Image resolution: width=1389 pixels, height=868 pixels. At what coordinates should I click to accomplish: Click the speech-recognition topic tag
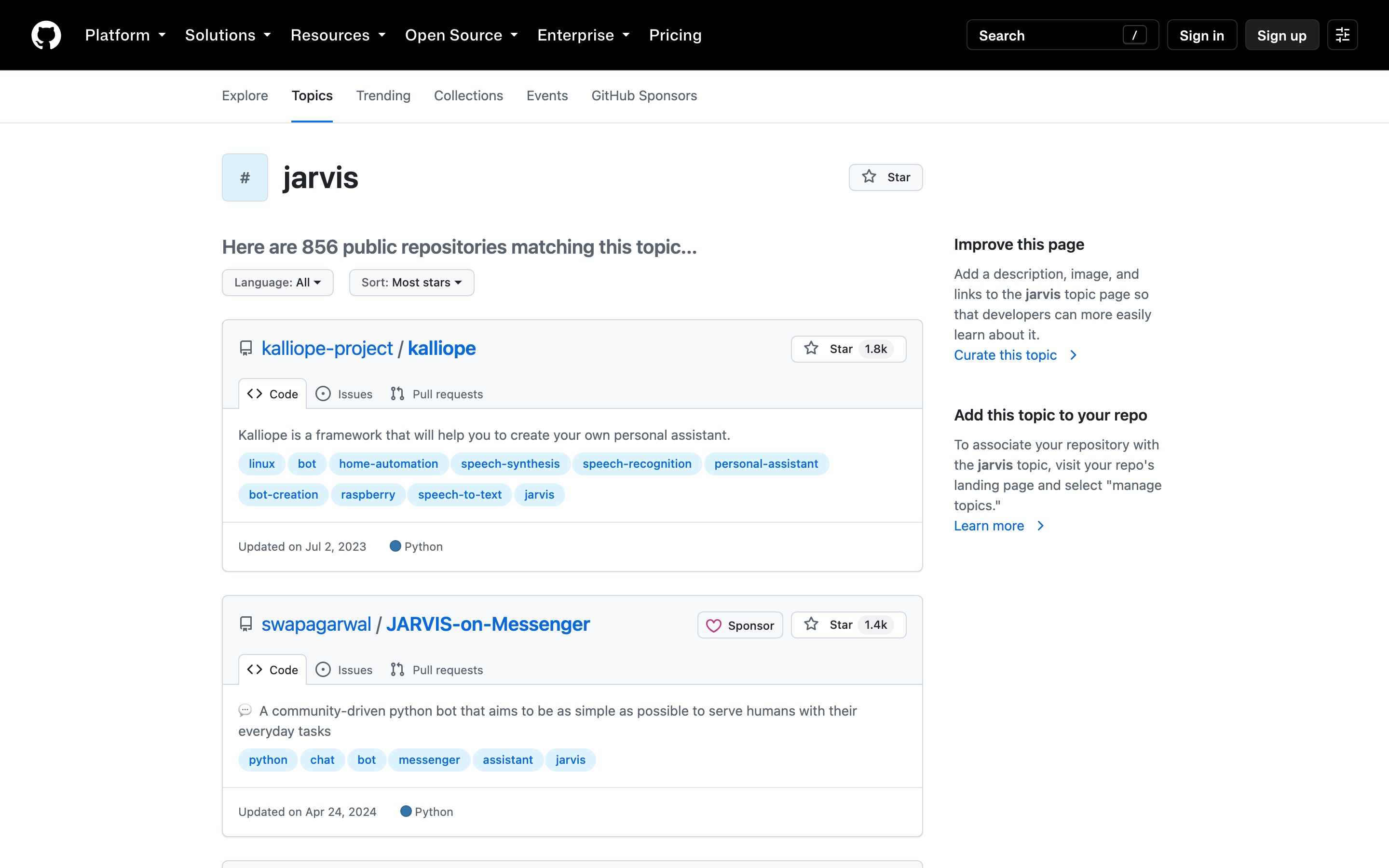point(637,464)
